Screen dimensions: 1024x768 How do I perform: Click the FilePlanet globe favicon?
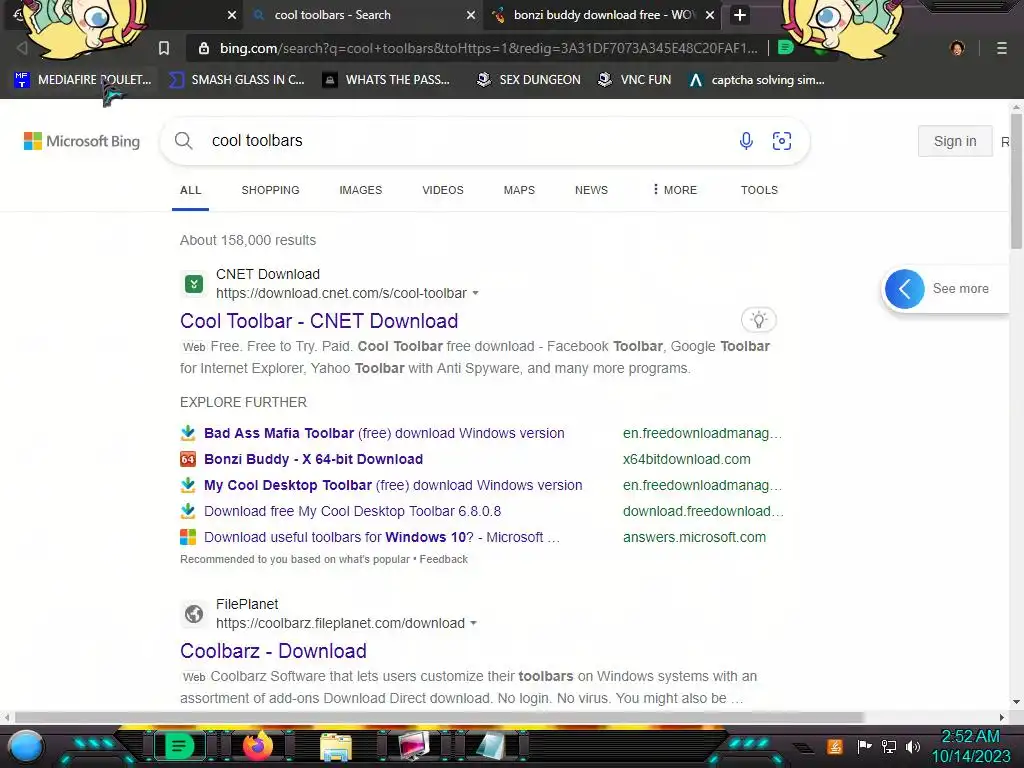point(193,614)
